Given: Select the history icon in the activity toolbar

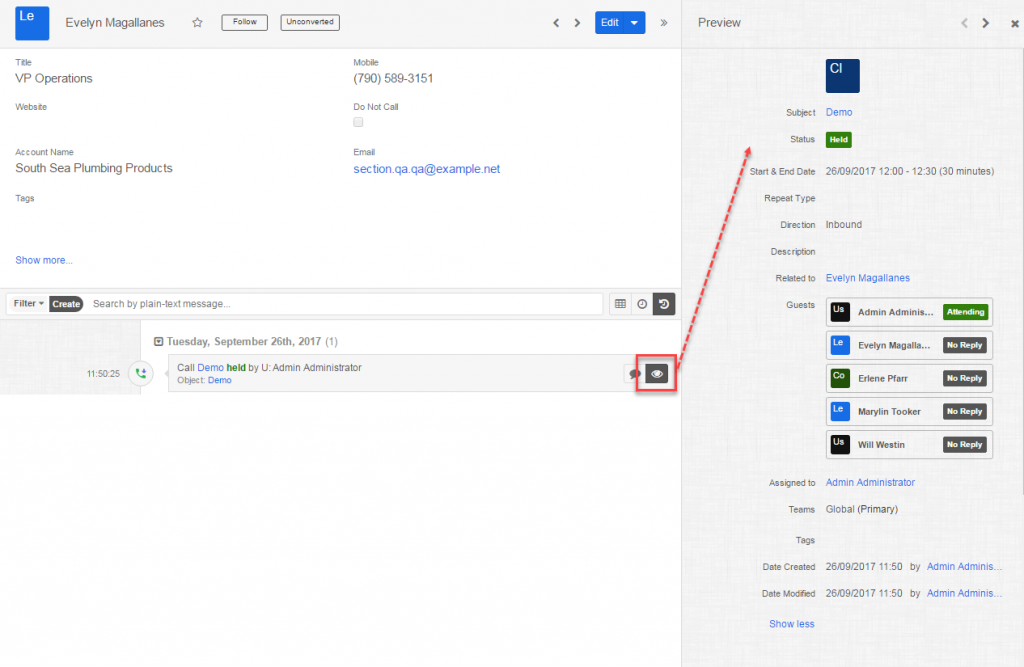Looking at the screenshot, I should coord(664,304).
